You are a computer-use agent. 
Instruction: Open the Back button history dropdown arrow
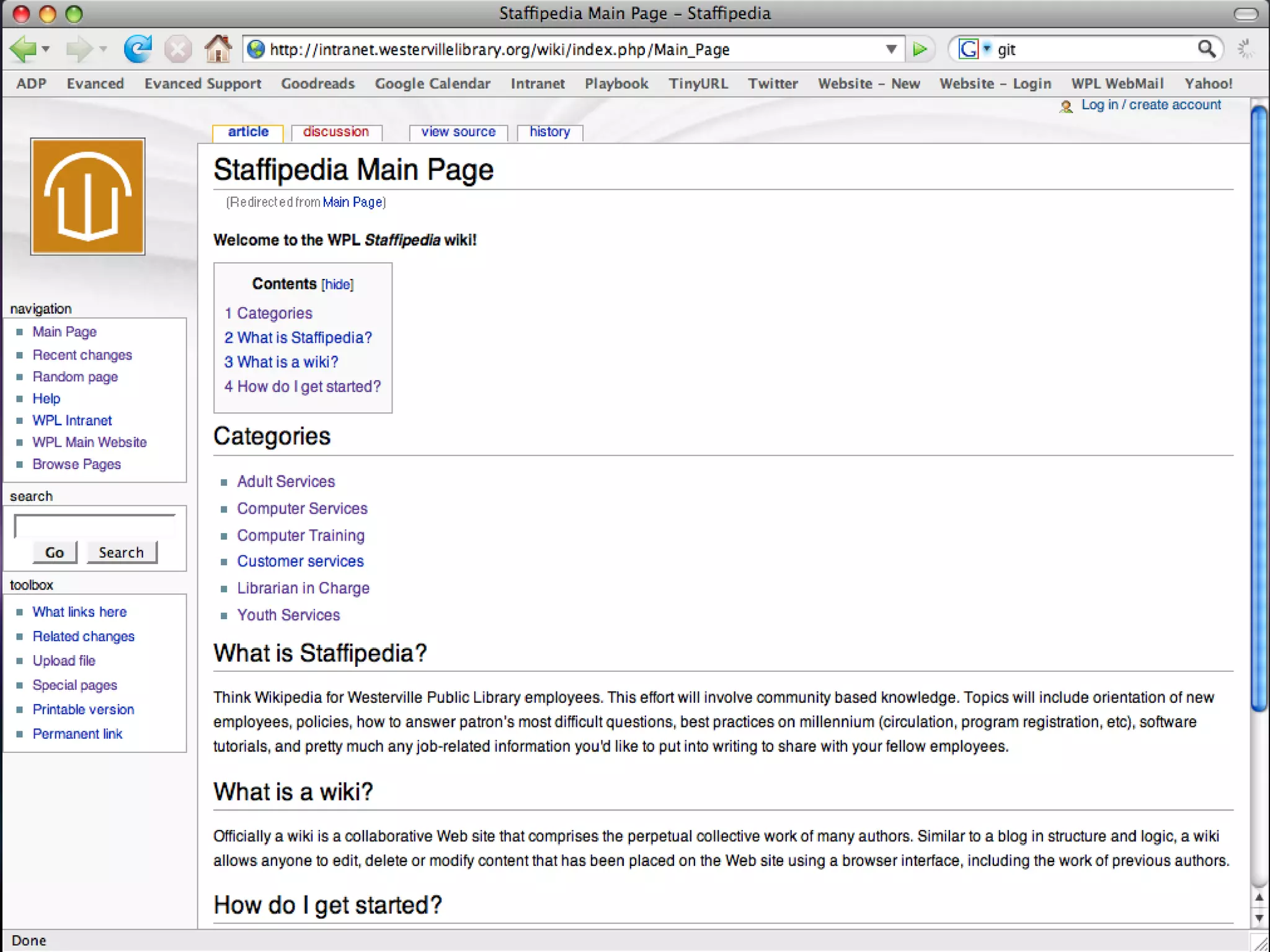click(47, 48)
